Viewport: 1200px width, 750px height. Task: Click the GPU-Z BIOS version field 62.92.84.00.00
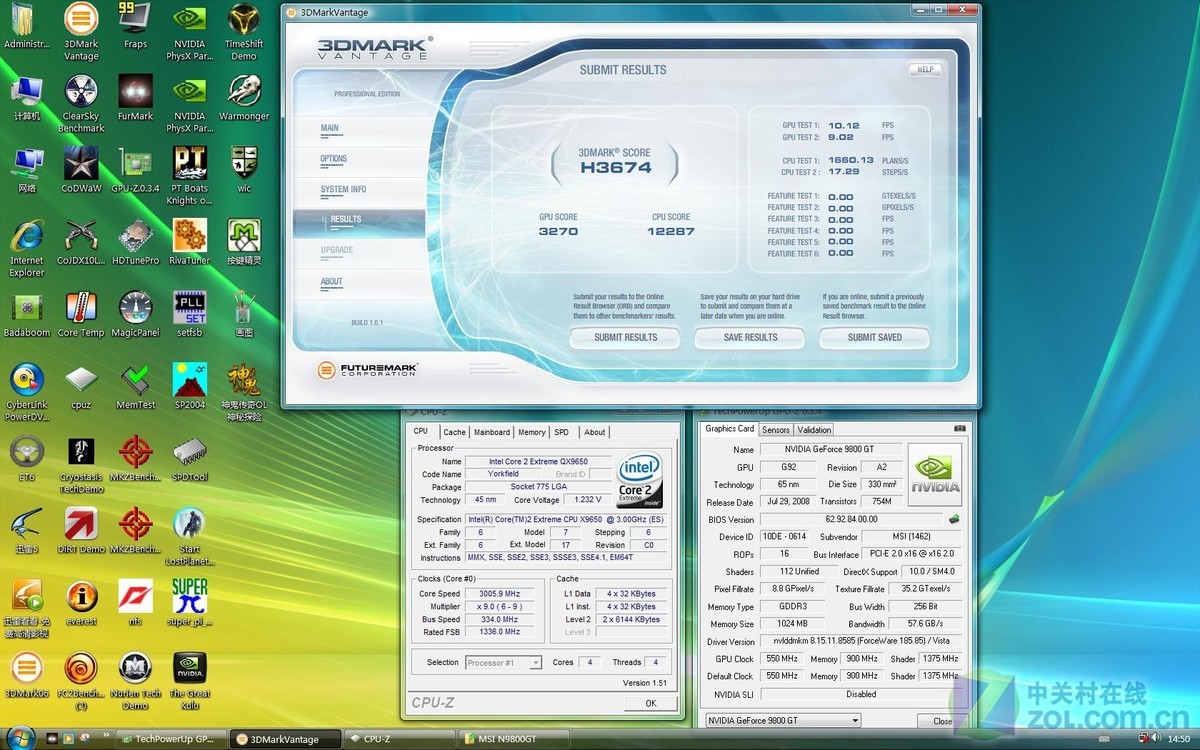pos(851,520)
